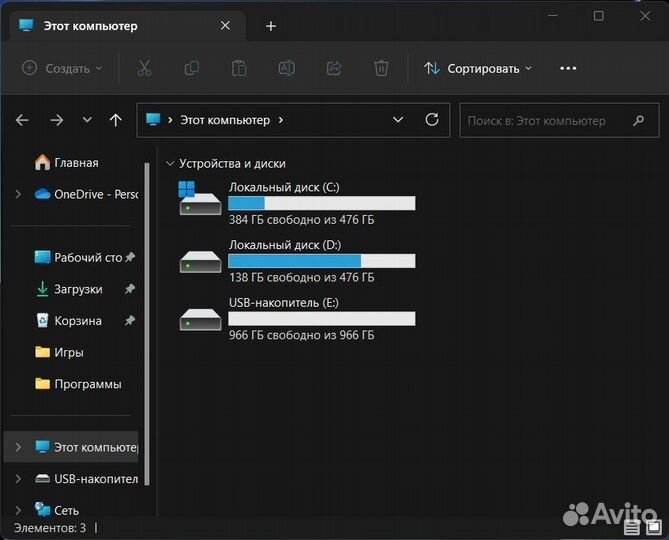The height and width of the screenshot is (540, 669).
Task: Click the E: USB drive usage bar
Action: 322,319
